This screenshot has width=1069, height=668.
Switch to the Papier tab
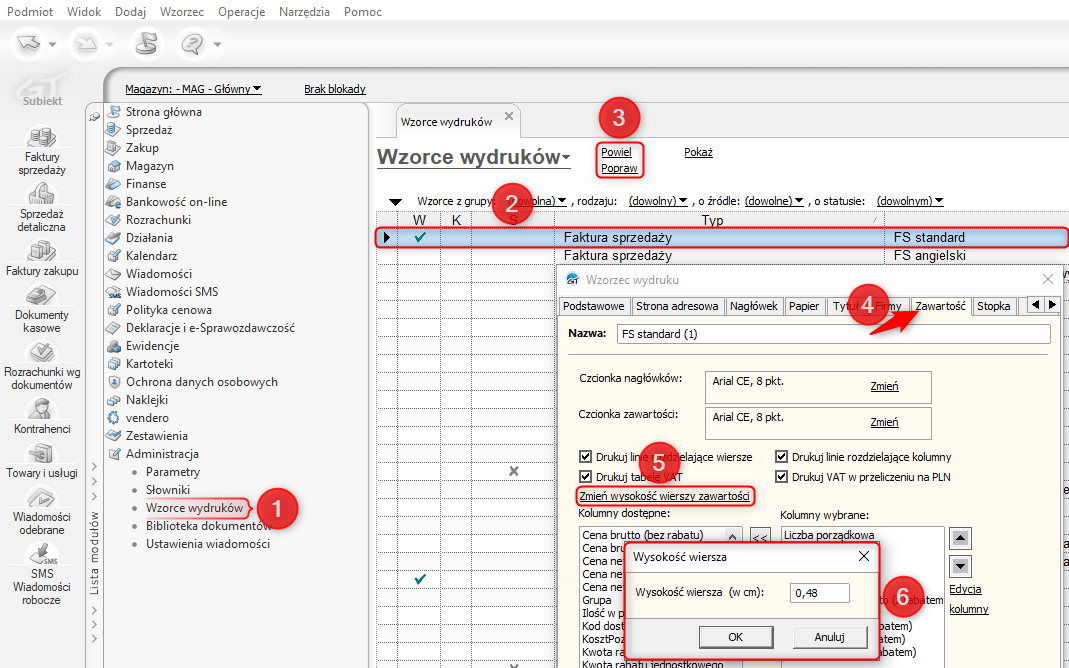click(x=804, y=306)
